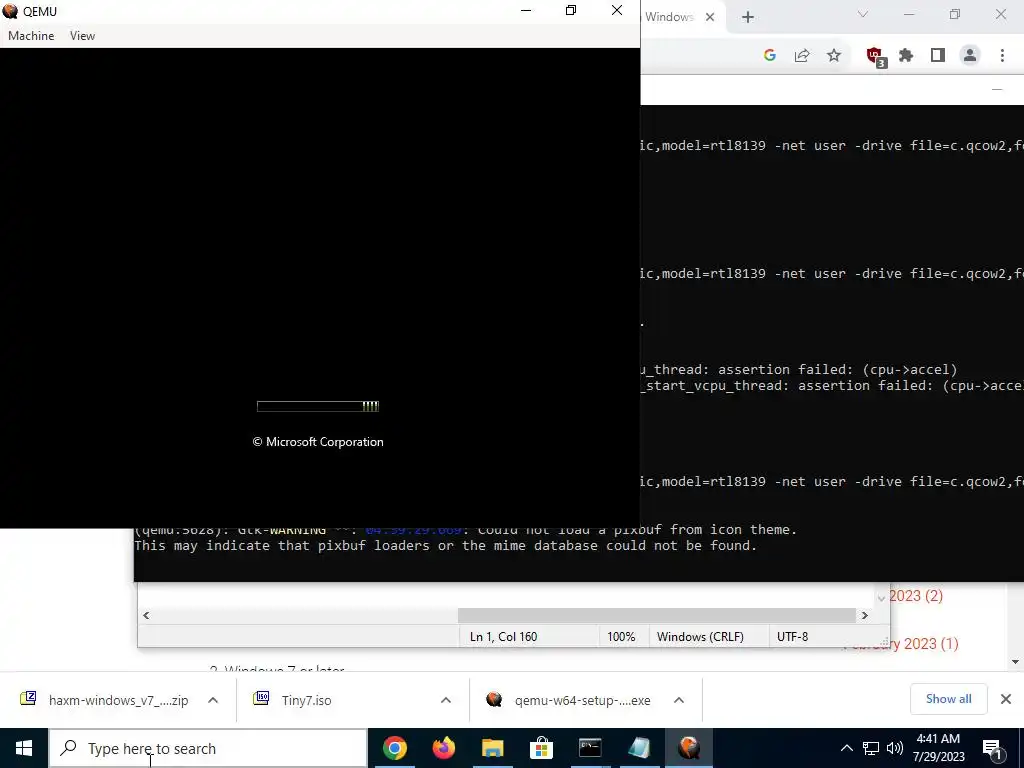The width and height of the screenshot is (1024, 768).
Task: Click the Google icon in Chrome's address bar
Action: coord(770,56)
